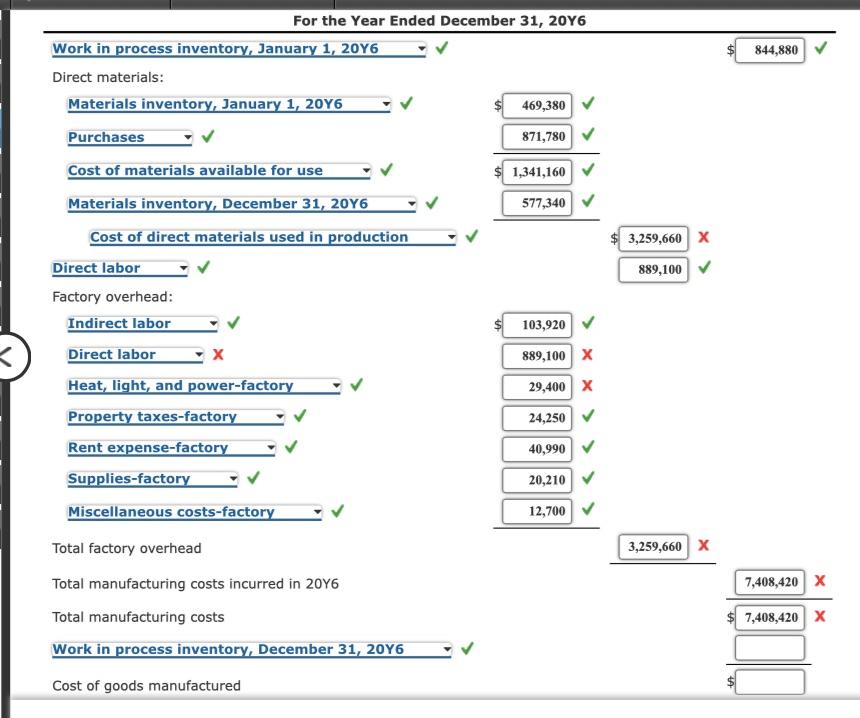Click the 'Cost of goods manufactured' label
Image resolution: width=860 pixels, height=718 pixels.
[146, 686]
